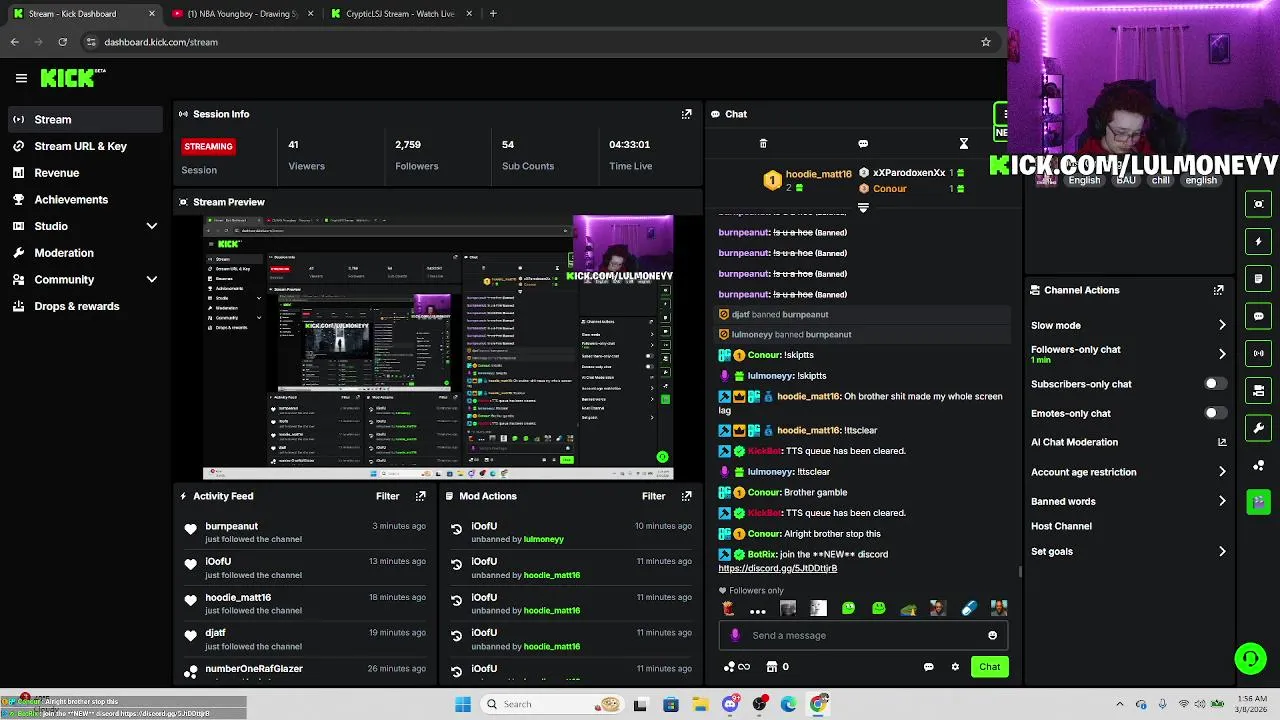
Task: Focus the Send a message field
Action: [x=862, y=635]
